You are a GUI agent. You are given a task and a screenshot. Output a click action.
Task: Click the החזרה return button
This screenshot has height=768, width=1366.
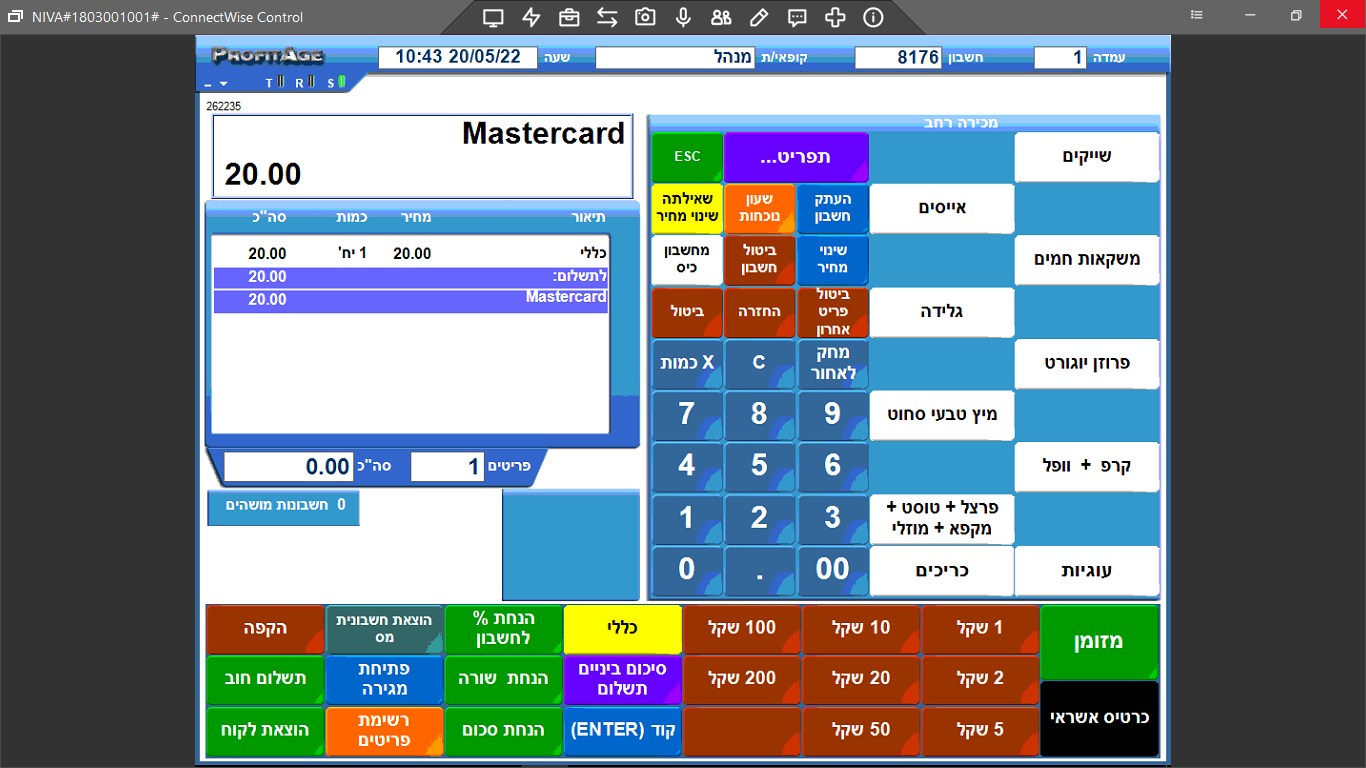[760, 312]
